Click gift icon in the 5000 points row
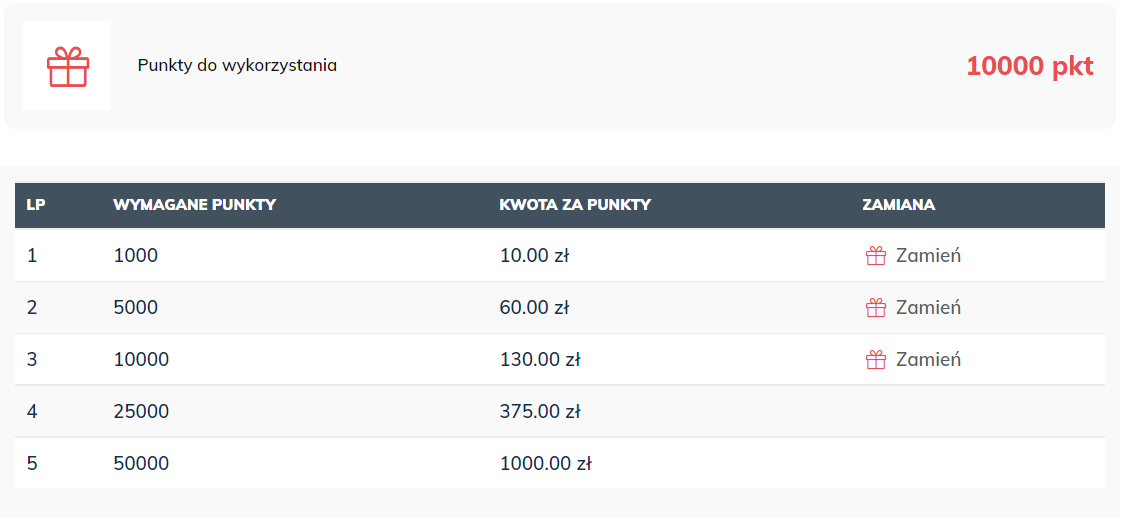 click(x=875, y=308)
